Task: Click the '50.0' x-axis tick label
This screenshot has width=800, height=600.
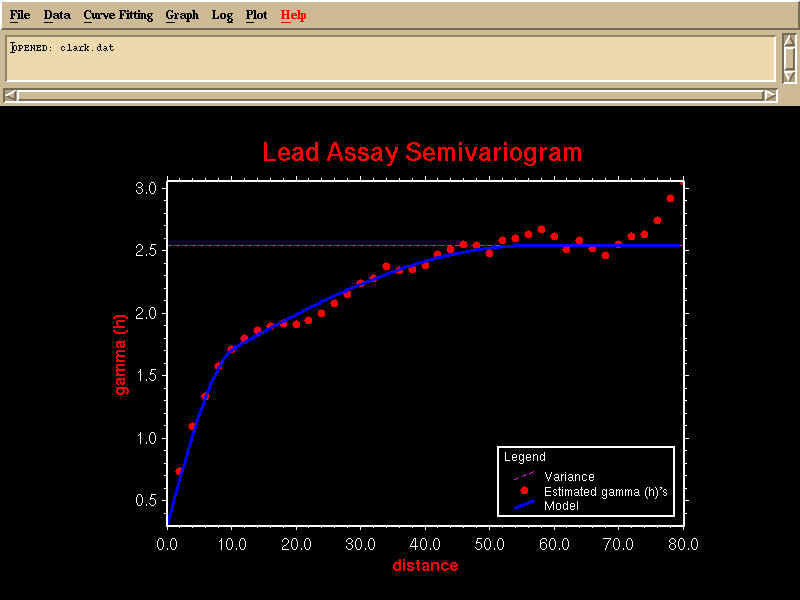Action: (490, 544)
